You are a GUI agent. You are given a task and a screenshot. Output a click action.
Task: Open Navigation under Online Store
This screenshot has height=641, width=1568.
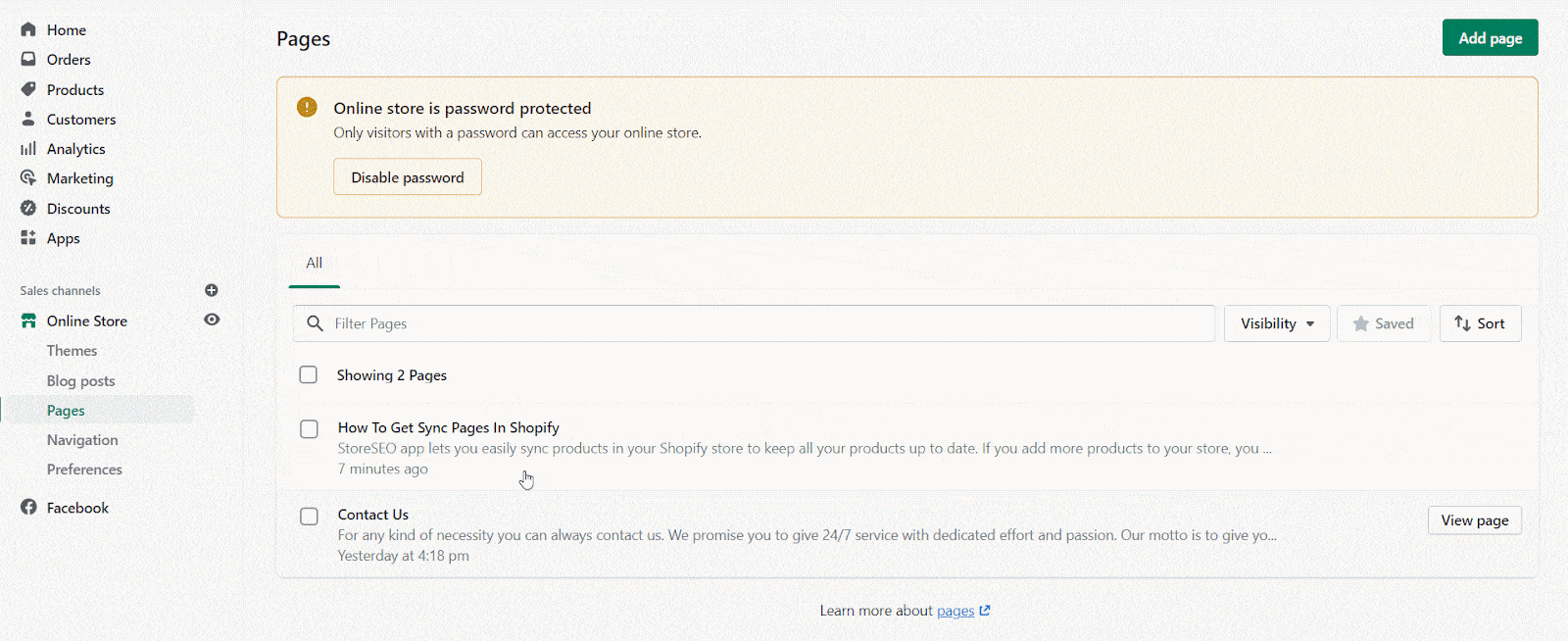pos(82,440)
